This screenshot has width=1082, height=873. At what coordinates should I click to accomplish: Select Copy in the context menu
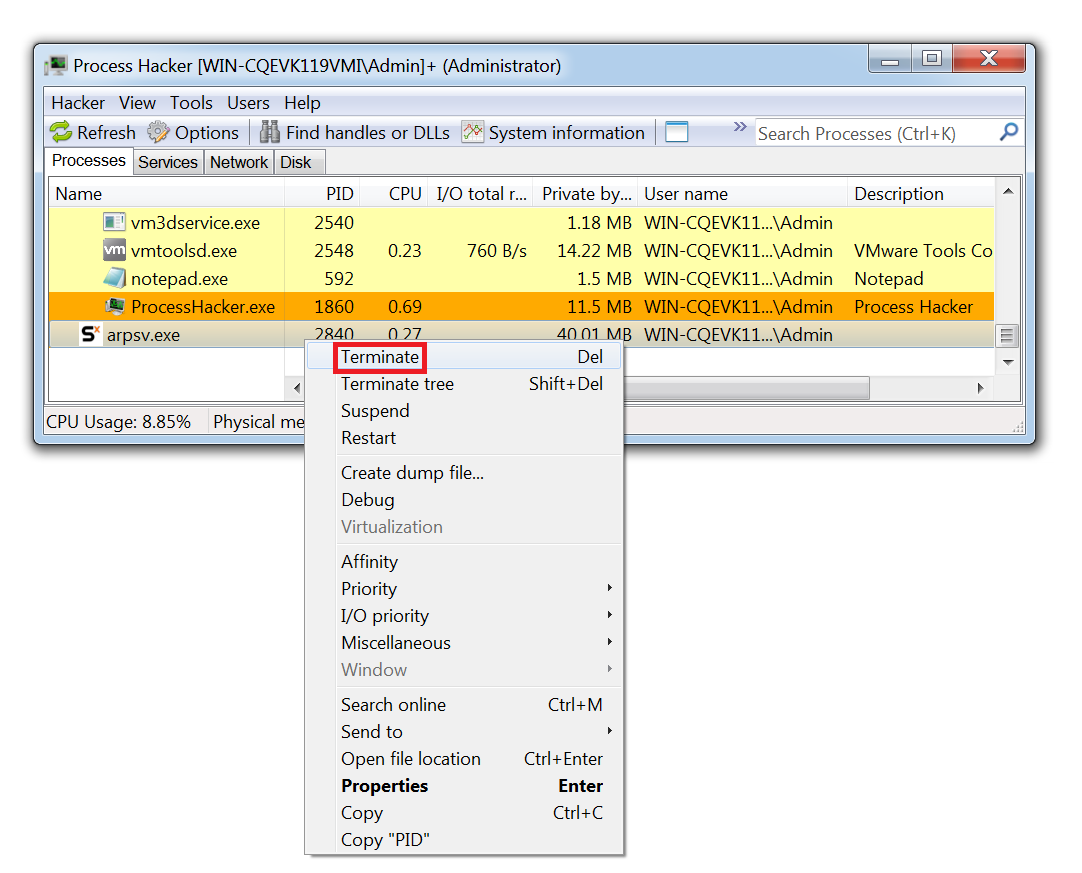464,812
